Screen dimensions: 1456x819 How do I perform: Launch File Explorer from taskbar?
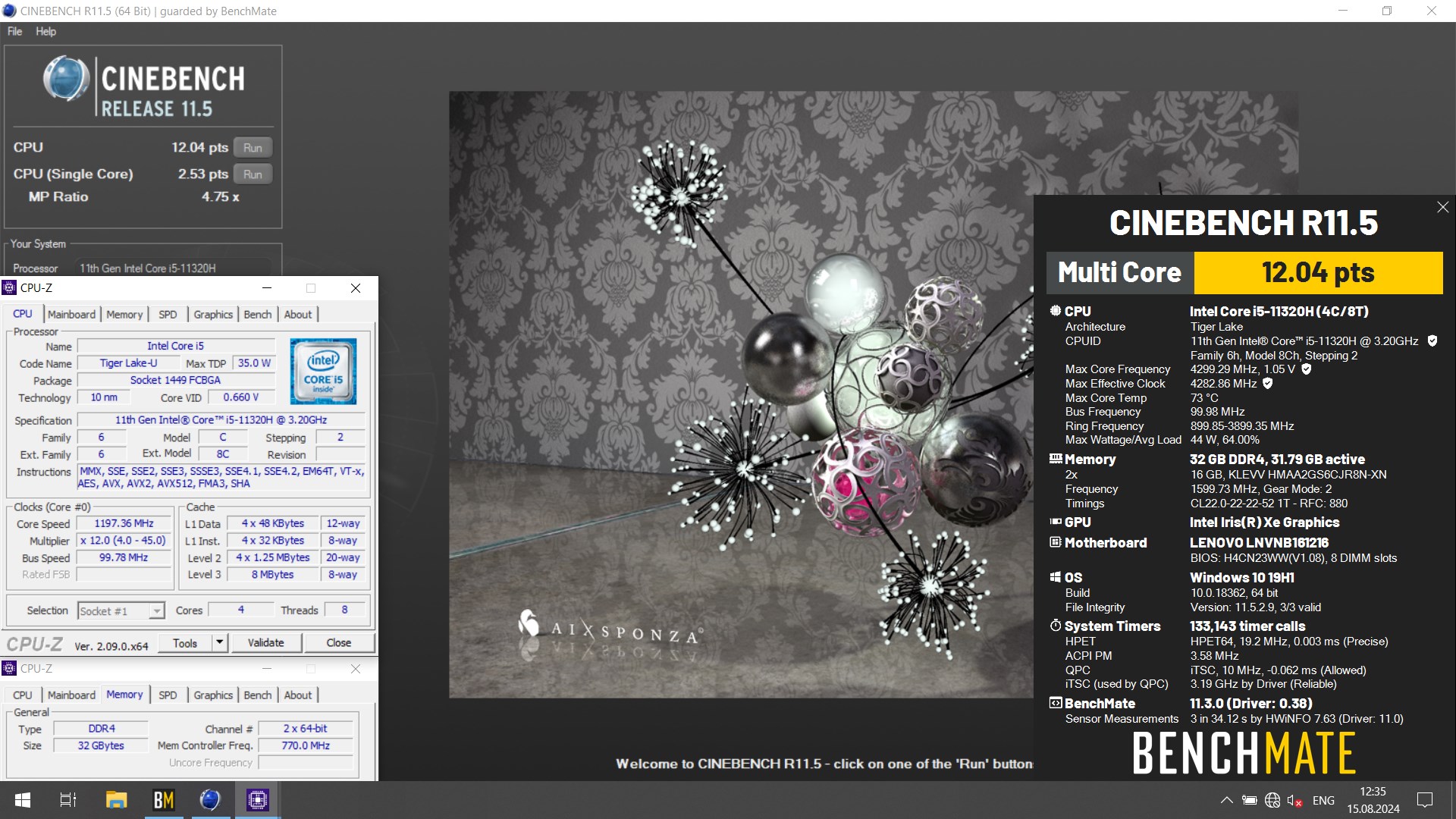point(116,800)
